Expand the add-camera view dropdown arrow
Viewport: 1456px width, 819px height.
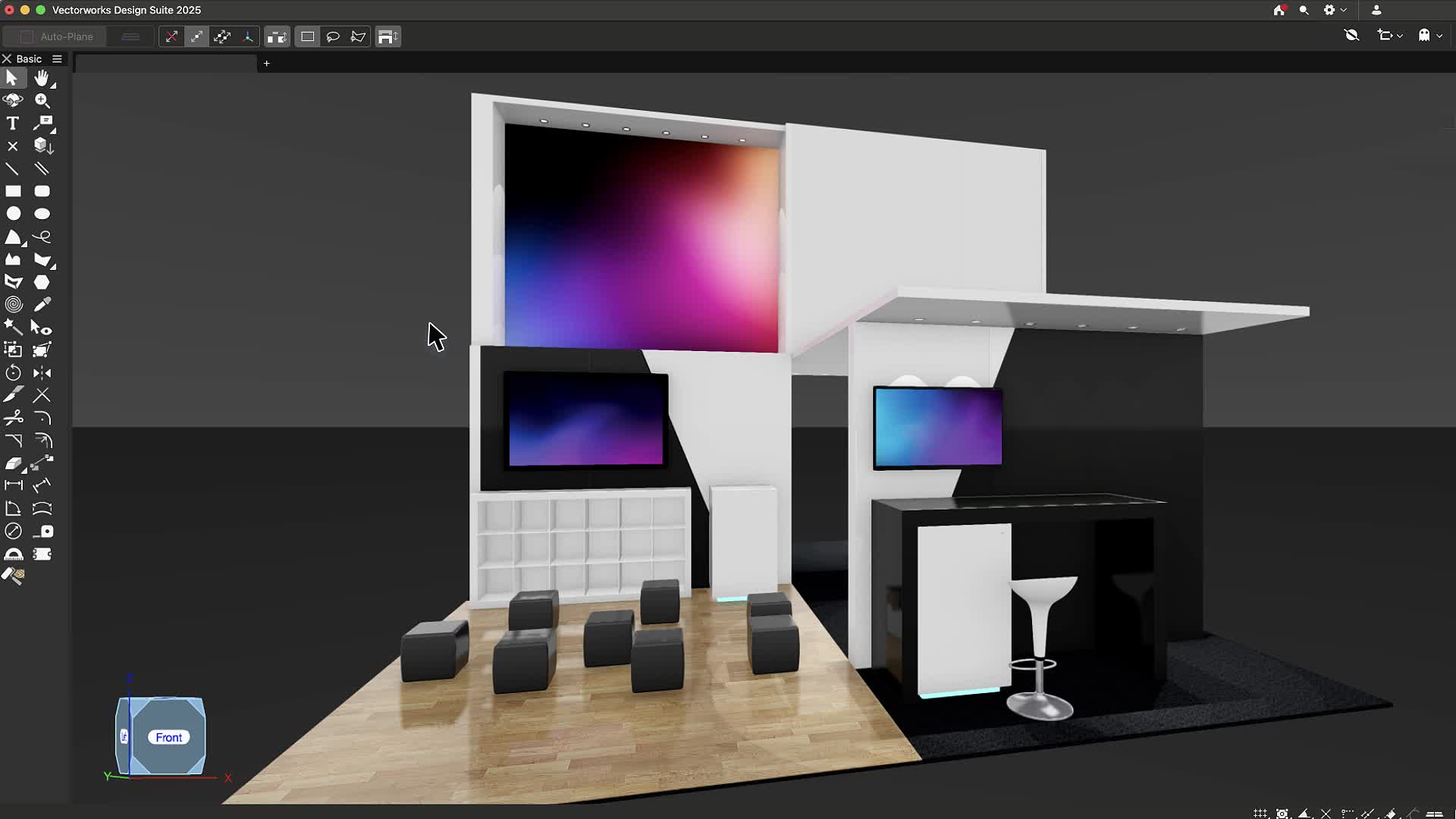point(1399,36)
